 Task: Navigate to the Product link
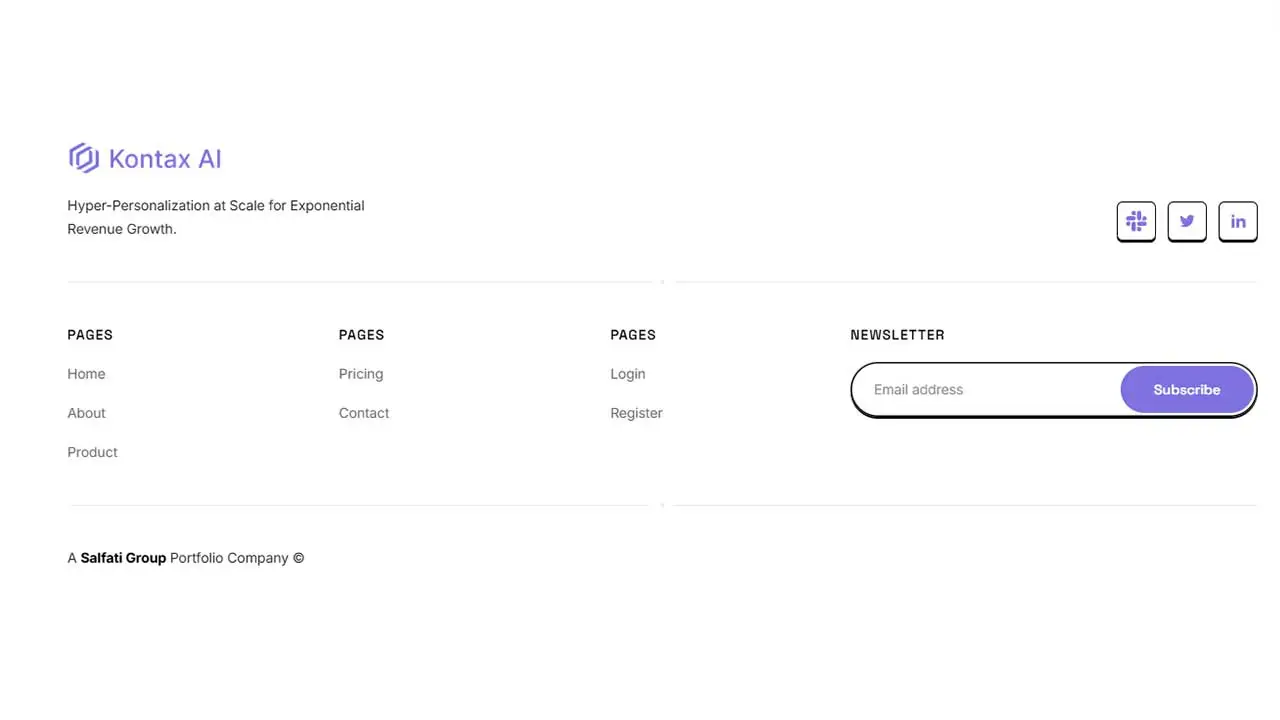coord(92,452)
